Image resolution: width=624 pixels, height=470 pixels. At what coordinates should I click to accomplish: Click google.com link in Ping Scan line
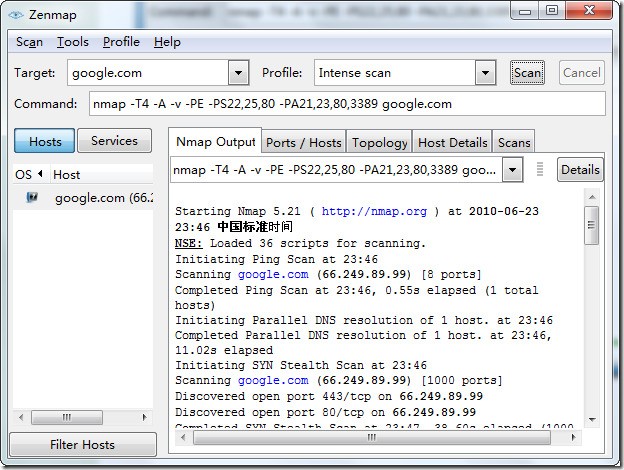coord(273,274)
